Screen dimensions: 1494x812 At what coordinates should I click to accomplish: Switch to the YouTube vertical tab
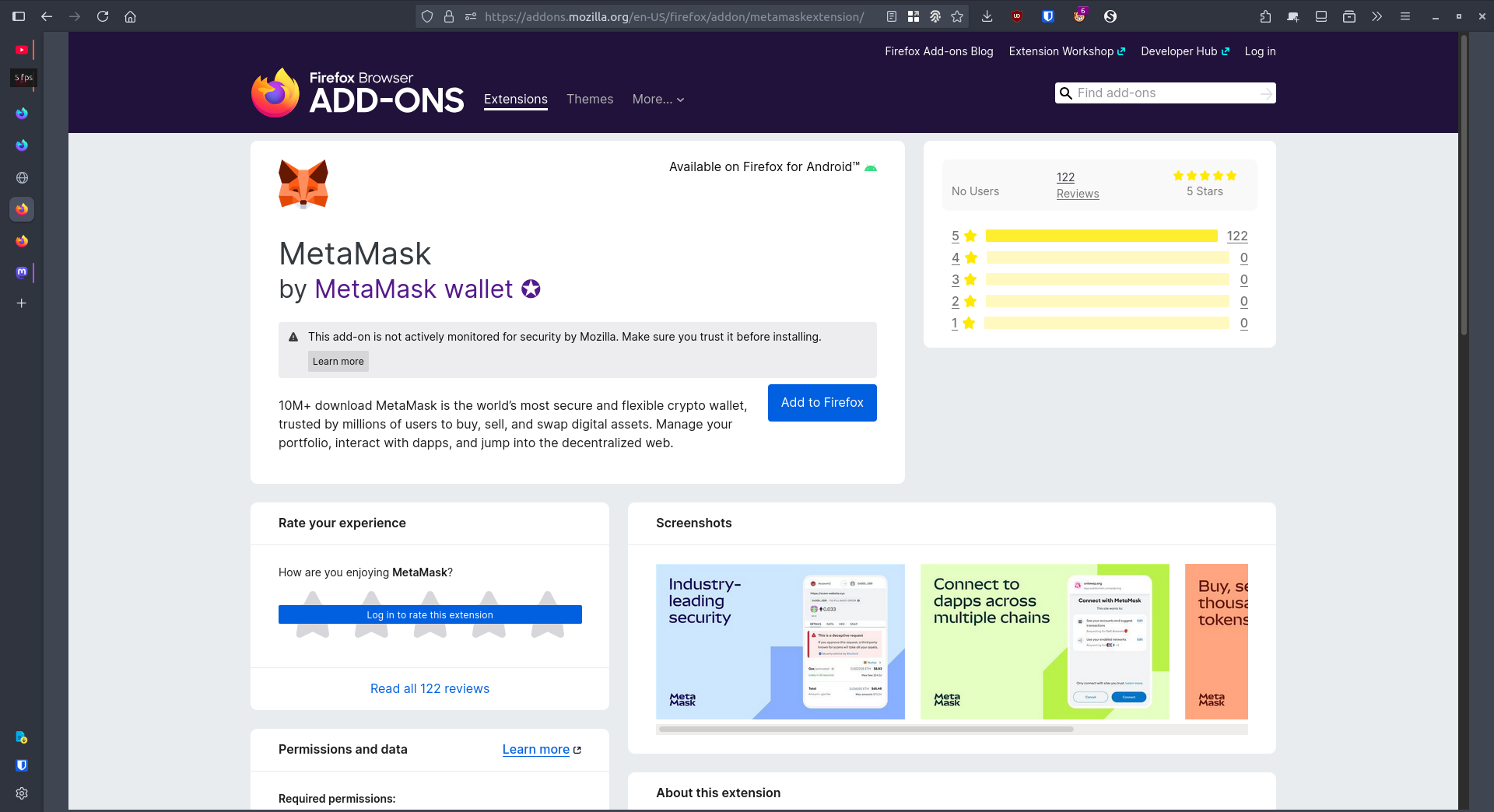point(22,50)
